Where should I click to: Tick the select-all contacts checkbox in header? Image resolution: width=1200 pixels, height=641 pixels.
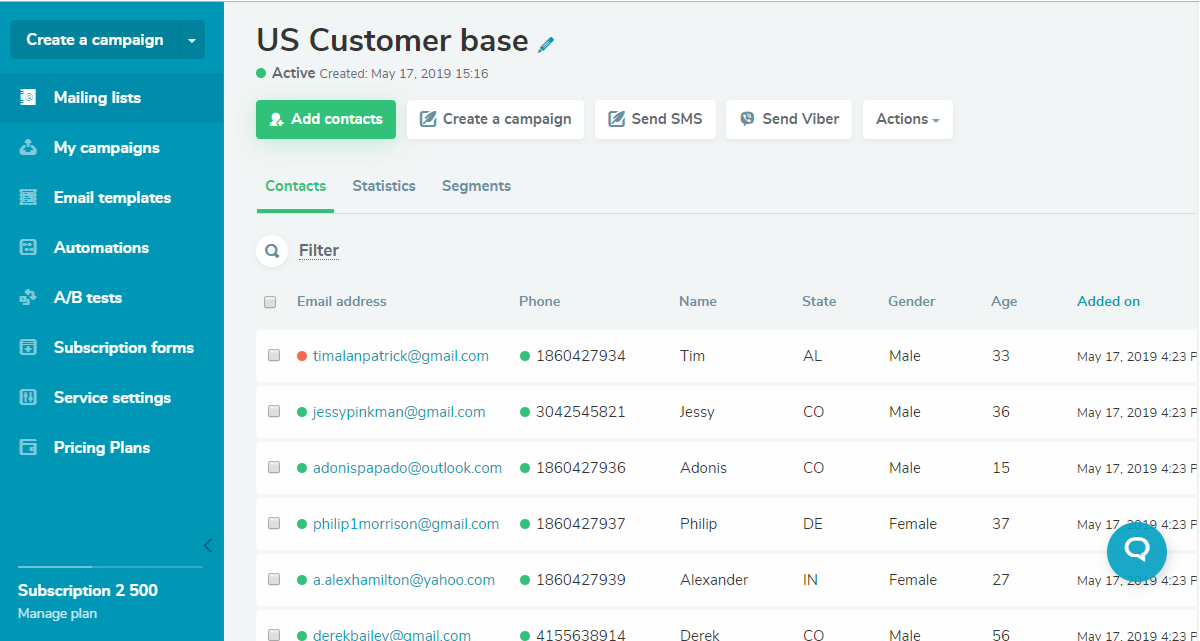270,302
